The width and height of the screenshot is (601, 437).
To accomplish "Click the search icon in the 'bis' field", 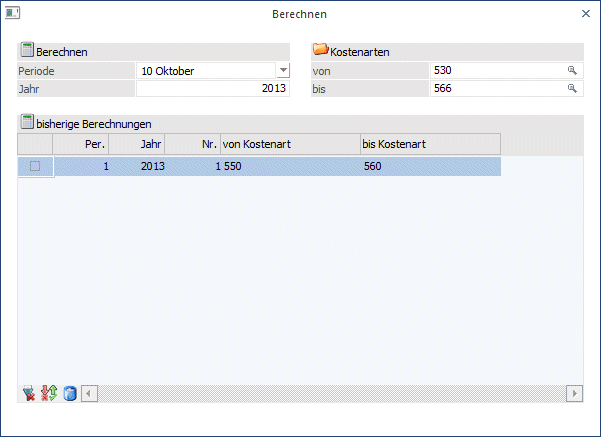I will (573, 89).
